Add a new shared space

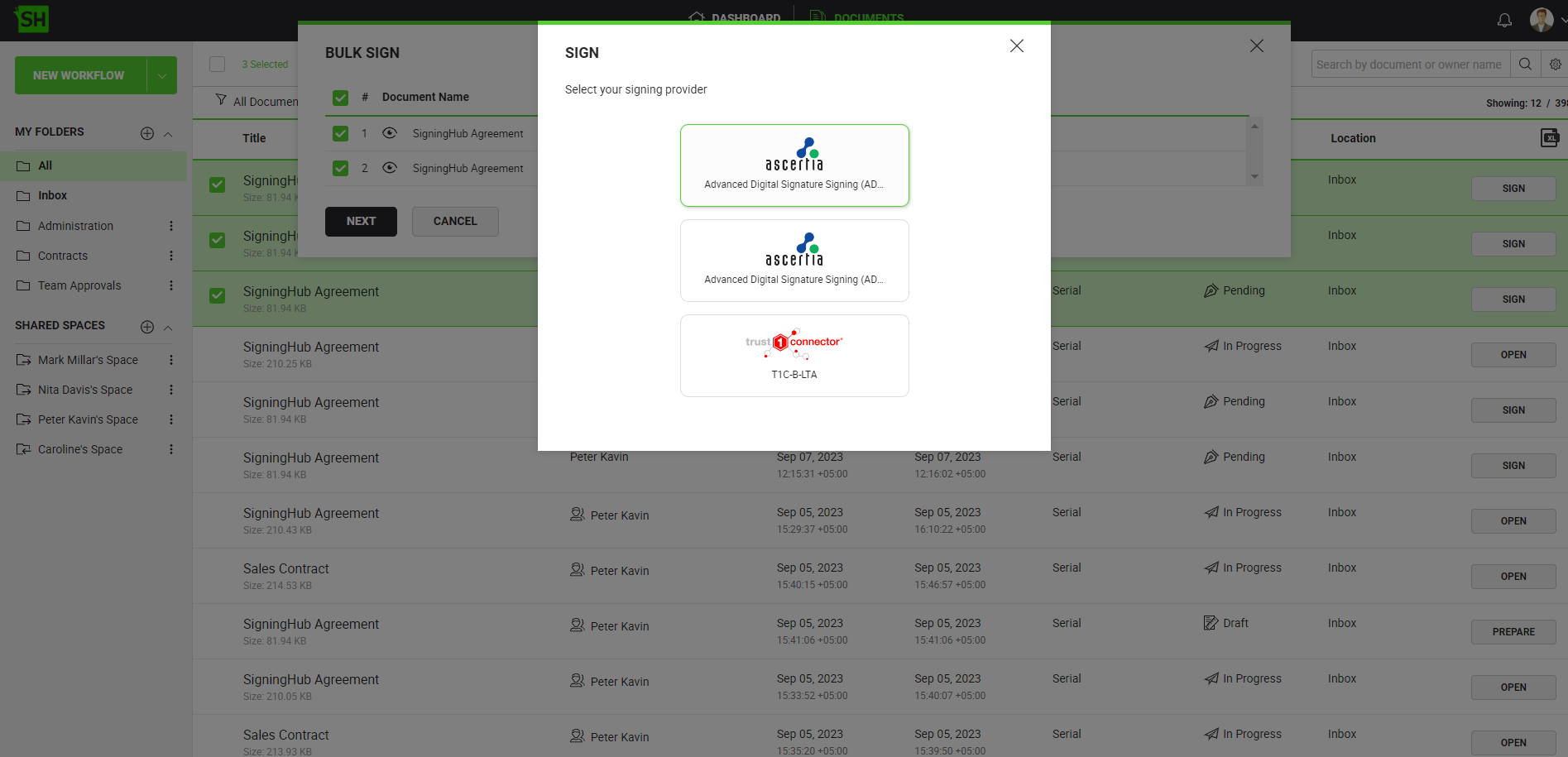147,327
